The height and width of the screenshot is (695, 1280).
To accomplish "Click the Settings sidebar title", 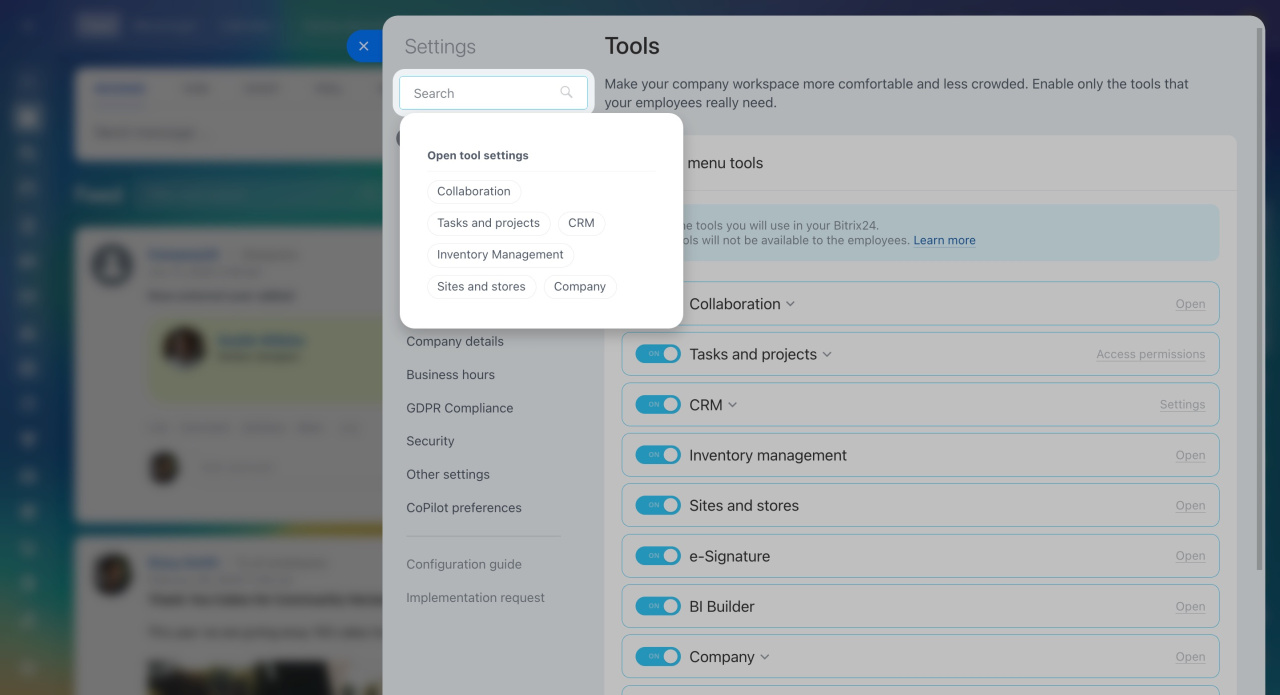I will [440, 47].
